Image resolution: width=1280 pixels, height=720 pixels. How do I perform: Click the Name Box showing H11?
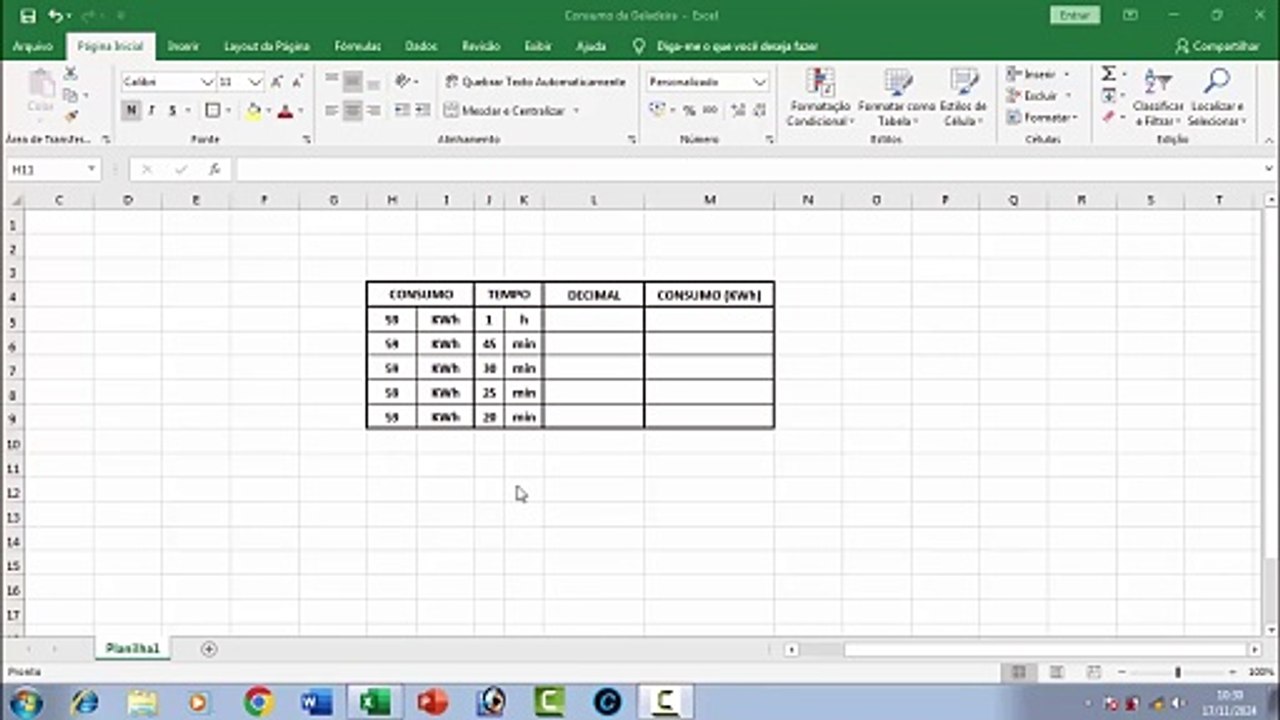(46, 170)
